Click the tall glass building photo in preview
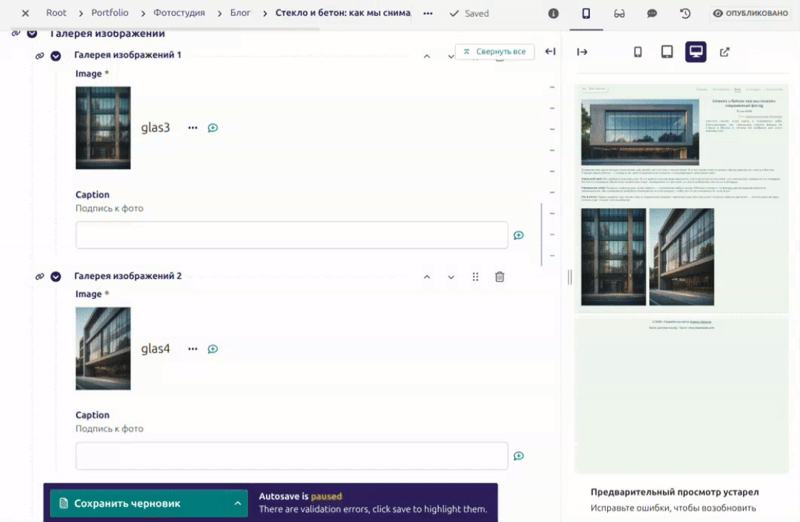Viewport: 800px width, 522px height. 613,257
